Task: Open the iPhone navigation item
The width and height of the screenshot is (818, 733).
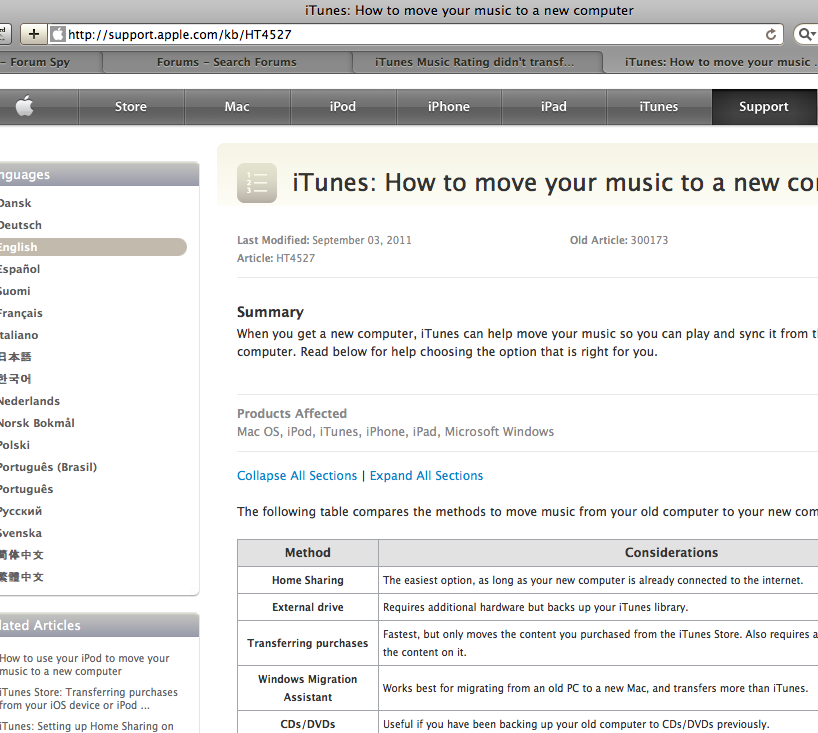Action: [449, 106]
